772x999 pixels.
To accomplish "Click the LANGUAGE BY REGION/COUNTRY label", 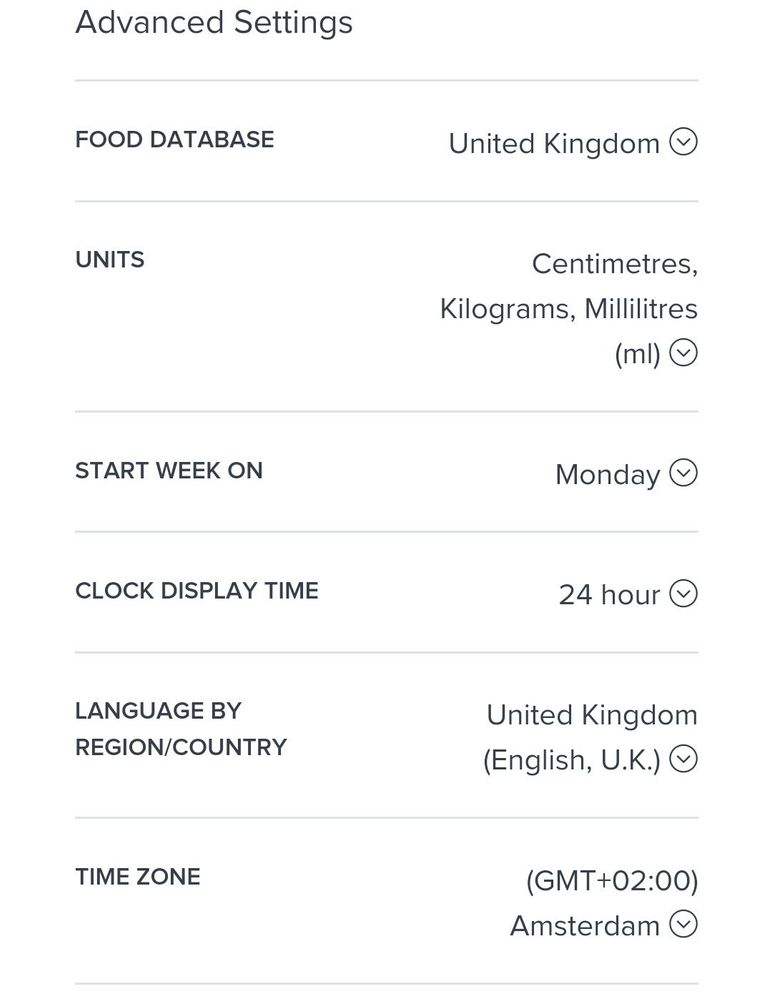I will click(x=181, y=729).
